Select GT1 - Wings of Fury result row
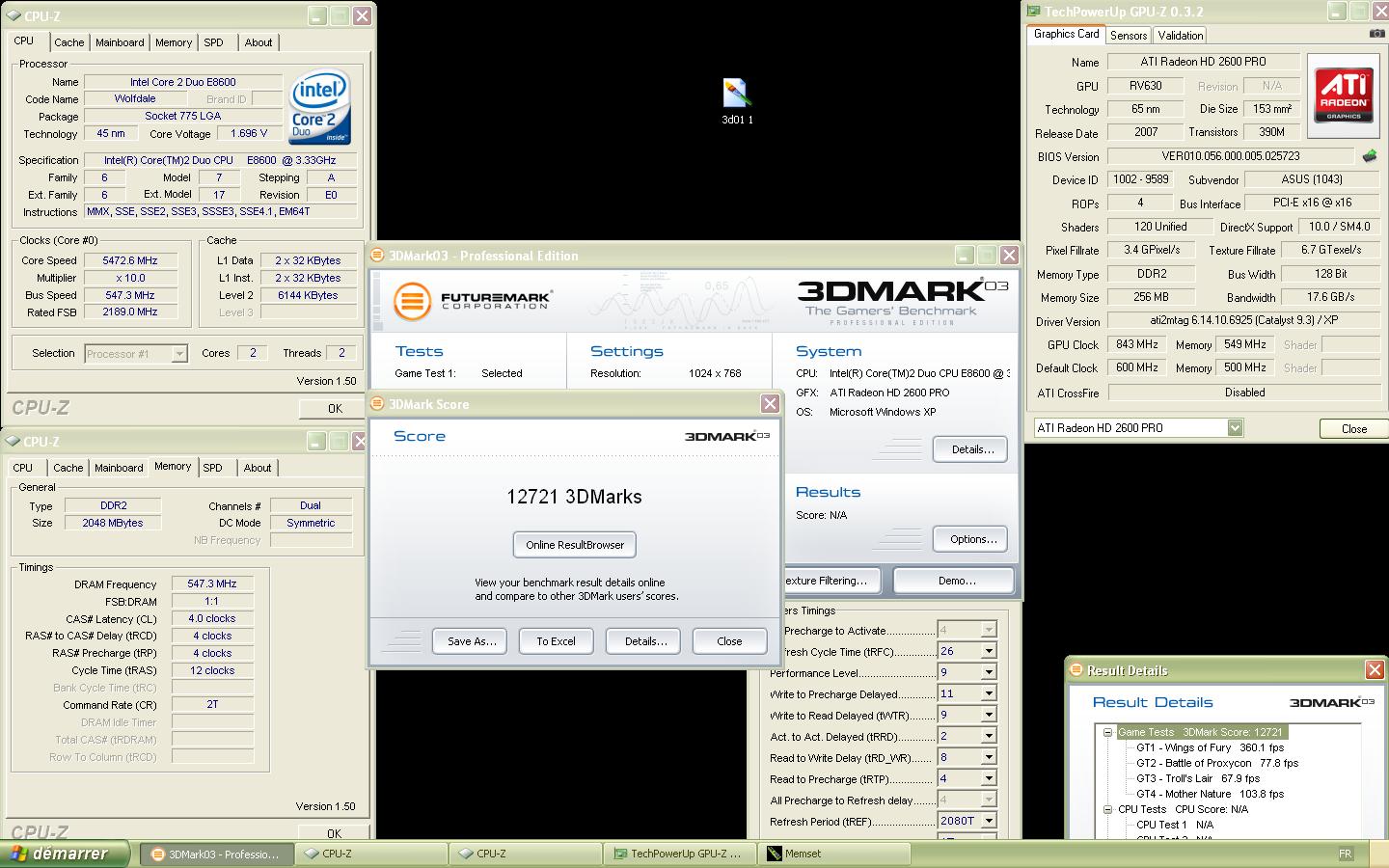This screenshot has height=868, width=1389. tap(1210, 747)
